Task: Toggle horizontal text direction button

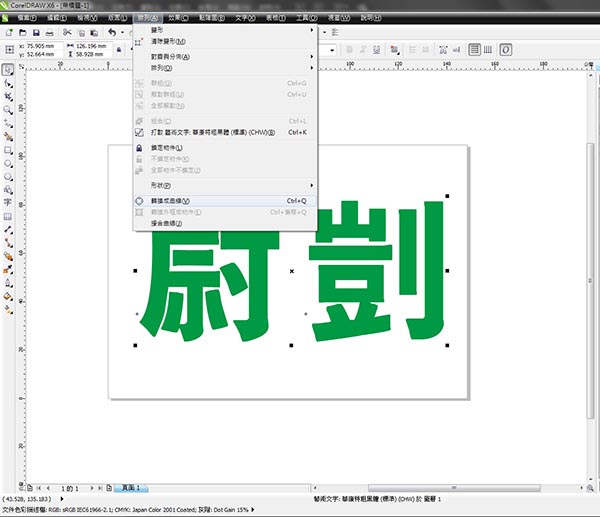Action: [474, 48]
